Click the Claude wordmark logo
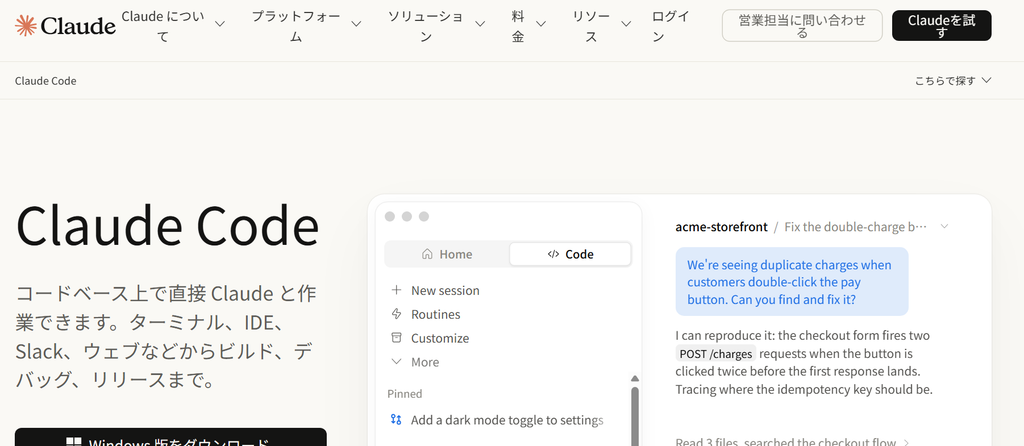This screenshot has height=446, width=1024. pyautogui.click(x=78, y=25)
